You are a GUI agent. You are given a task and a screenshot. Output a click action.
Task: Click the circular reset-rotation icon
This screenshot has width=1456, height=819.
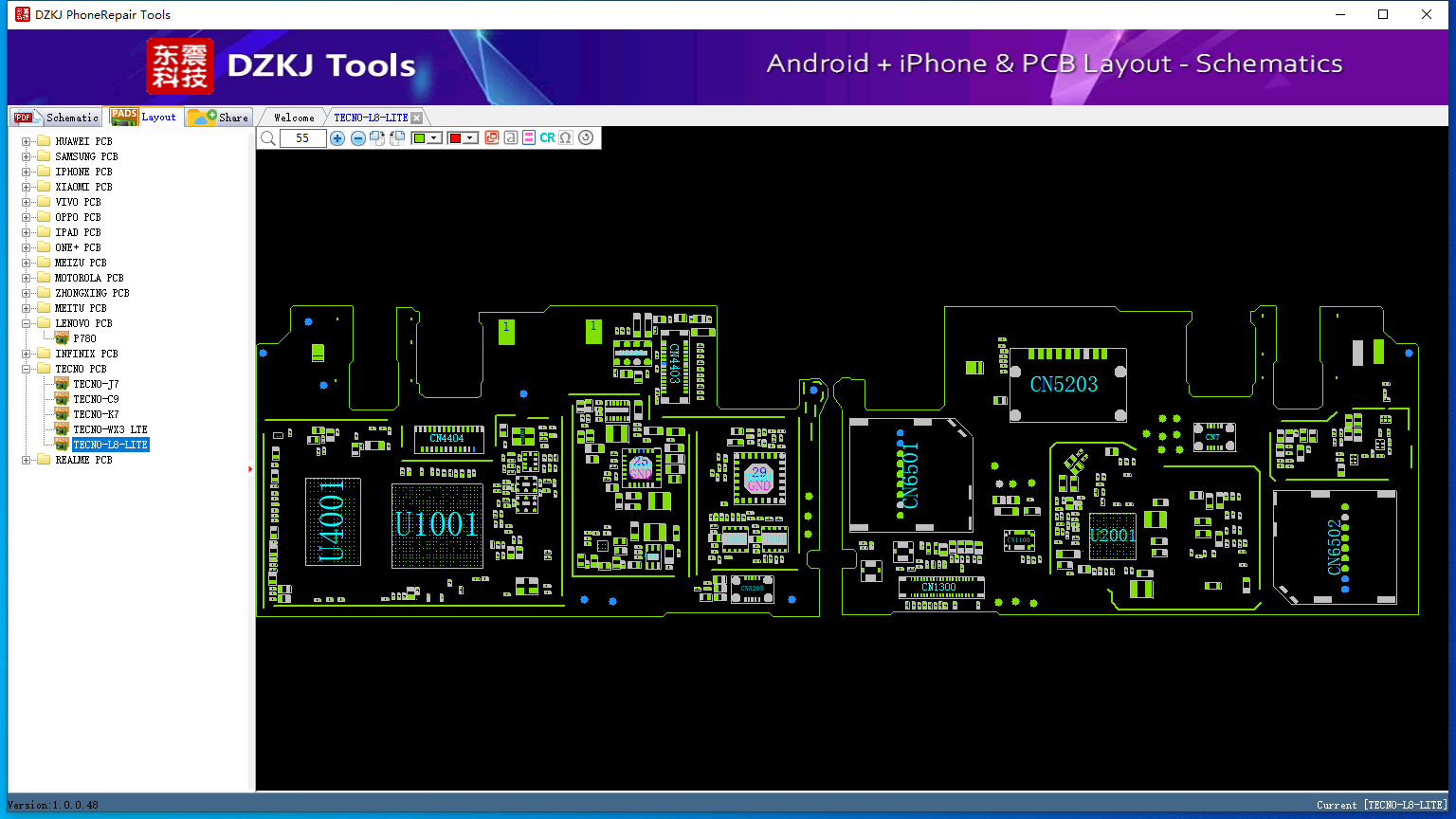586,138
